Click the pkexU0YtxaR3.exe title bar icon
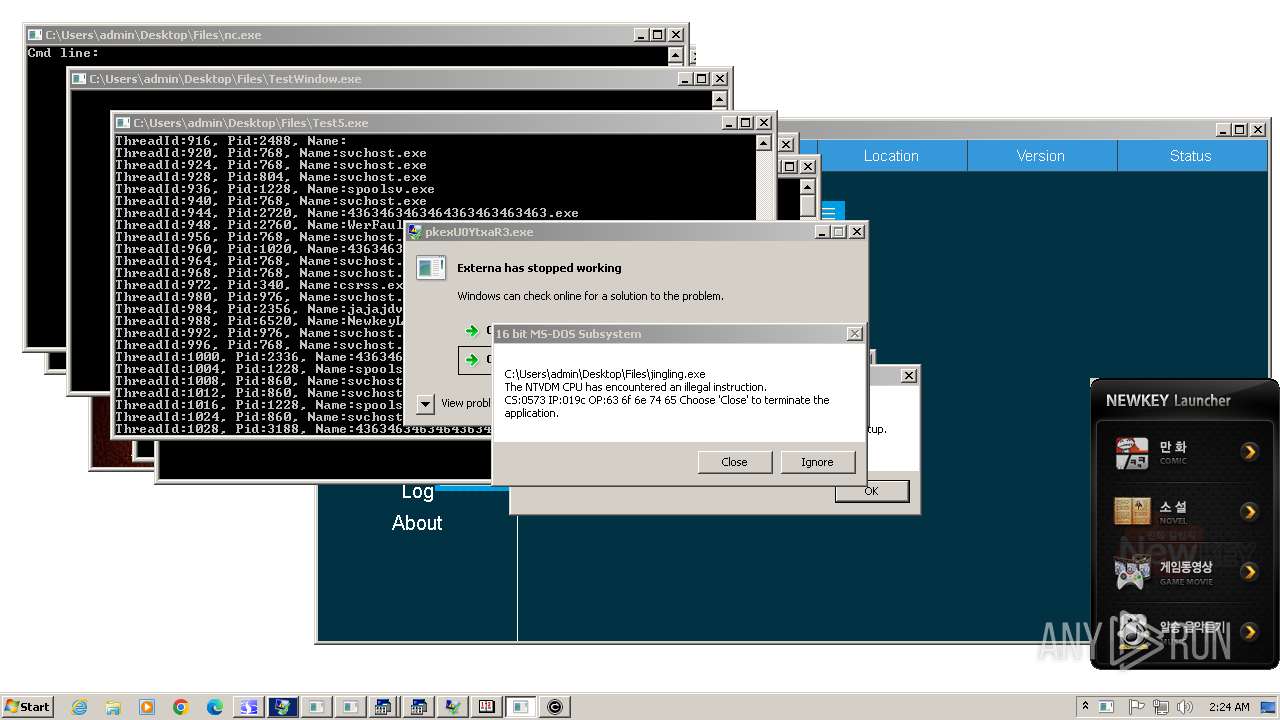The image size is (1280, 720). coord(414,231)
